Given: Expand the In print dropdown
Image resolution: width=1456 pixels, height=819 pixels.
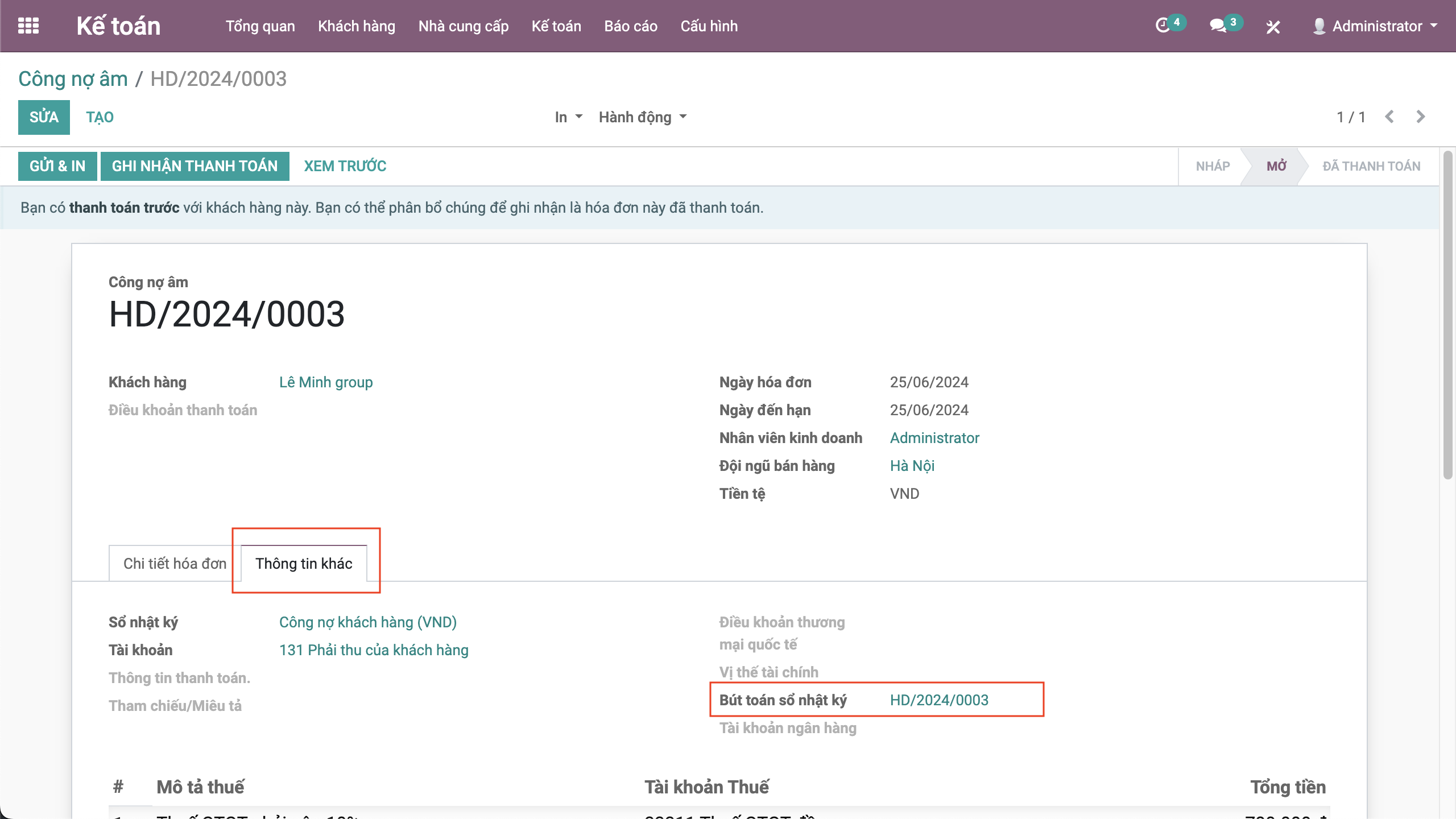Looking at the screenshot, I should pyautogui.click(x=568, y=117).
